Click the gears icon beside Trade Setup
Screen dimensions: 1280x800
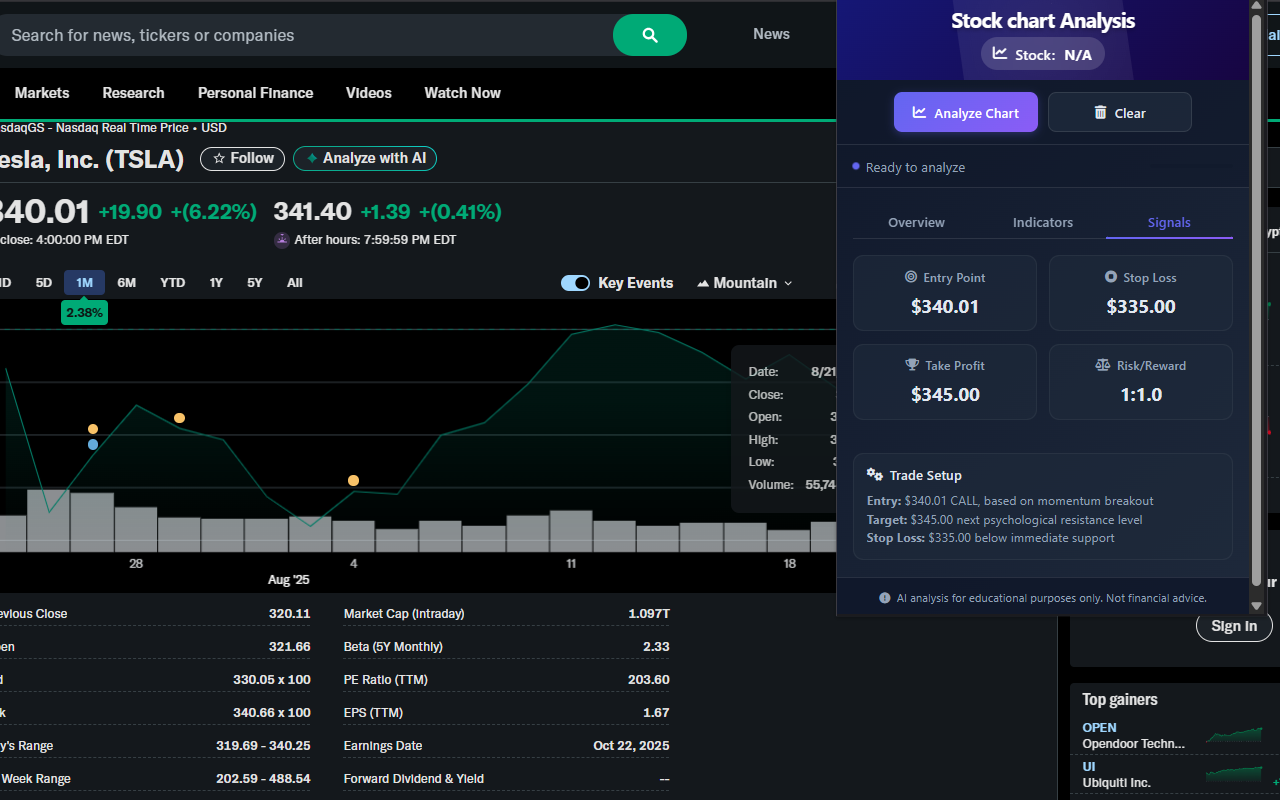[x=874, y=475]
